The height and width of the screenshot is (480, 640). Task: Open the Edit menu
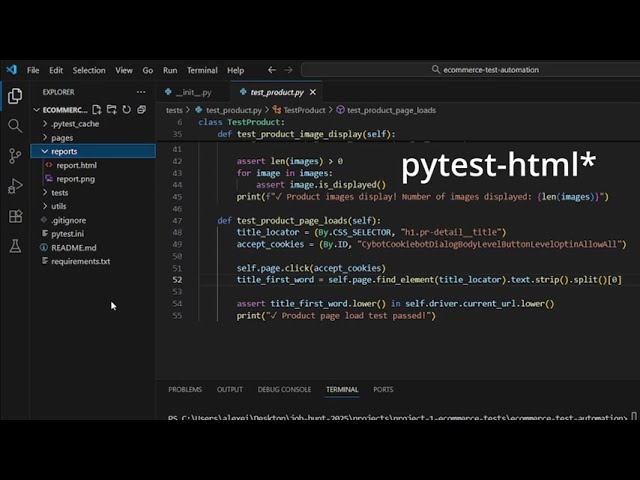56,70
